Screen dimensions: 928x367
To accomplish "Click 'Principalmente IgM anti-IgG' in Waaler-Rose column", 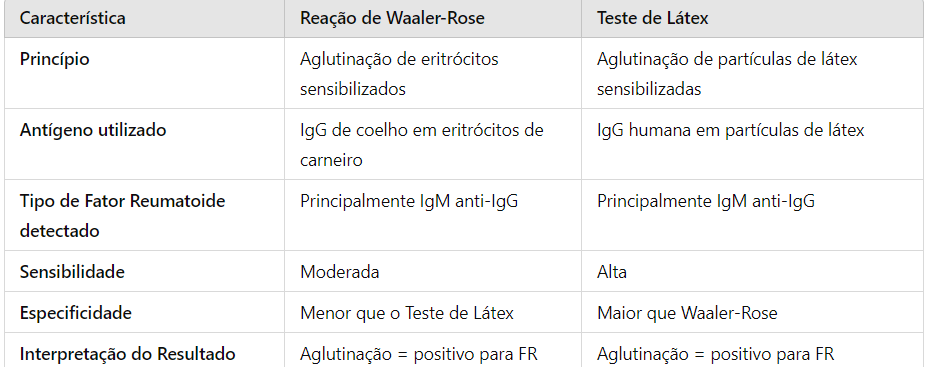I will [x=409, y=201].
